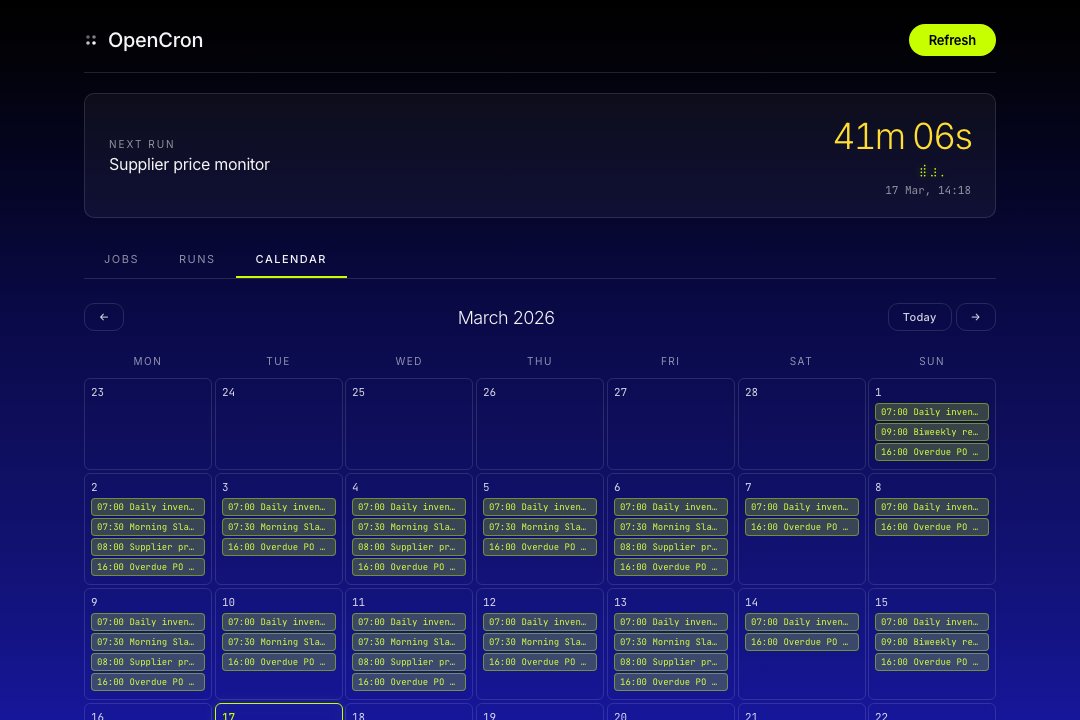1080x720 pixels.
Task: Open 16:00 Overdue PO event on March 1
Action: pos(932,452)
